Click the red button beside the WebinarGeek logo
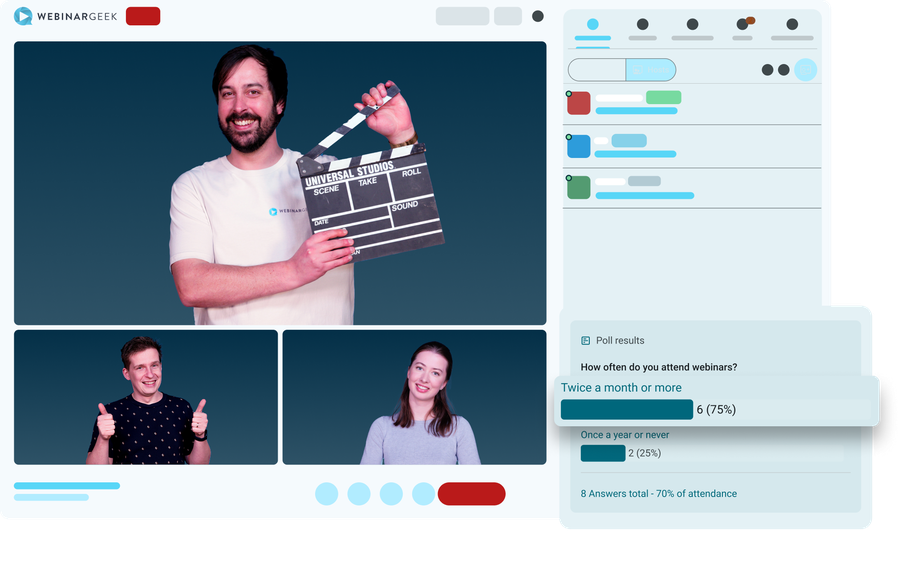Screen dimensions: 900x566 (x=143, y=16)
